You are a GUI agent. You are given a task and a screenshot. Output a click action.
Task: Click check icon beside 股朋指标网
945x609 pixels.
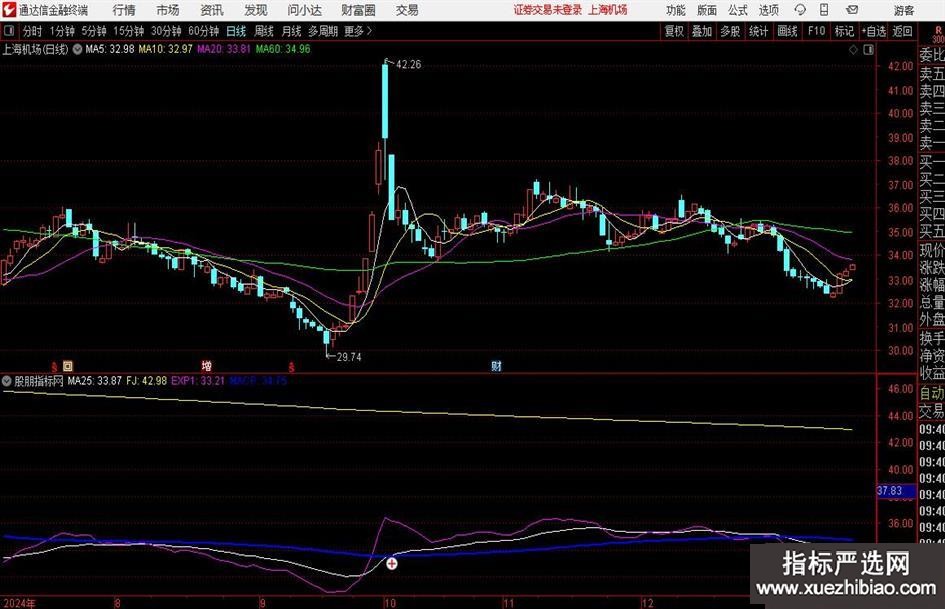click(x=7, y=381)
